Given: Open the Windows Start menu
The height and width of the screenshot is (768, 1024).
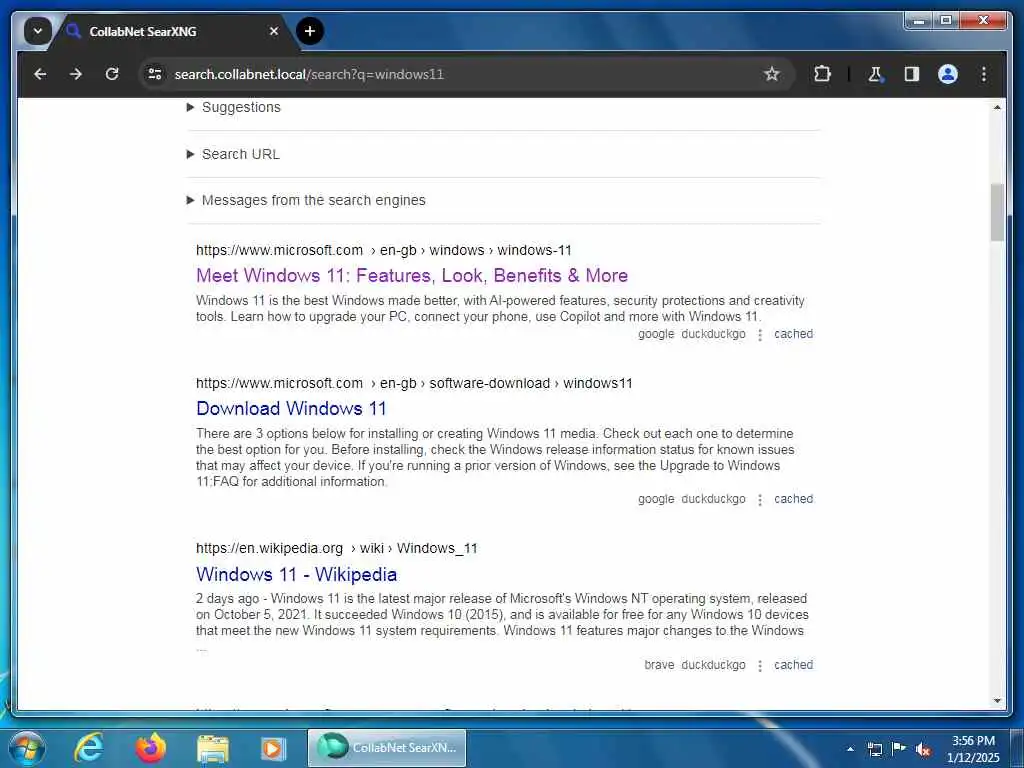Looking at the screenshot, I should tap(27, 748).
